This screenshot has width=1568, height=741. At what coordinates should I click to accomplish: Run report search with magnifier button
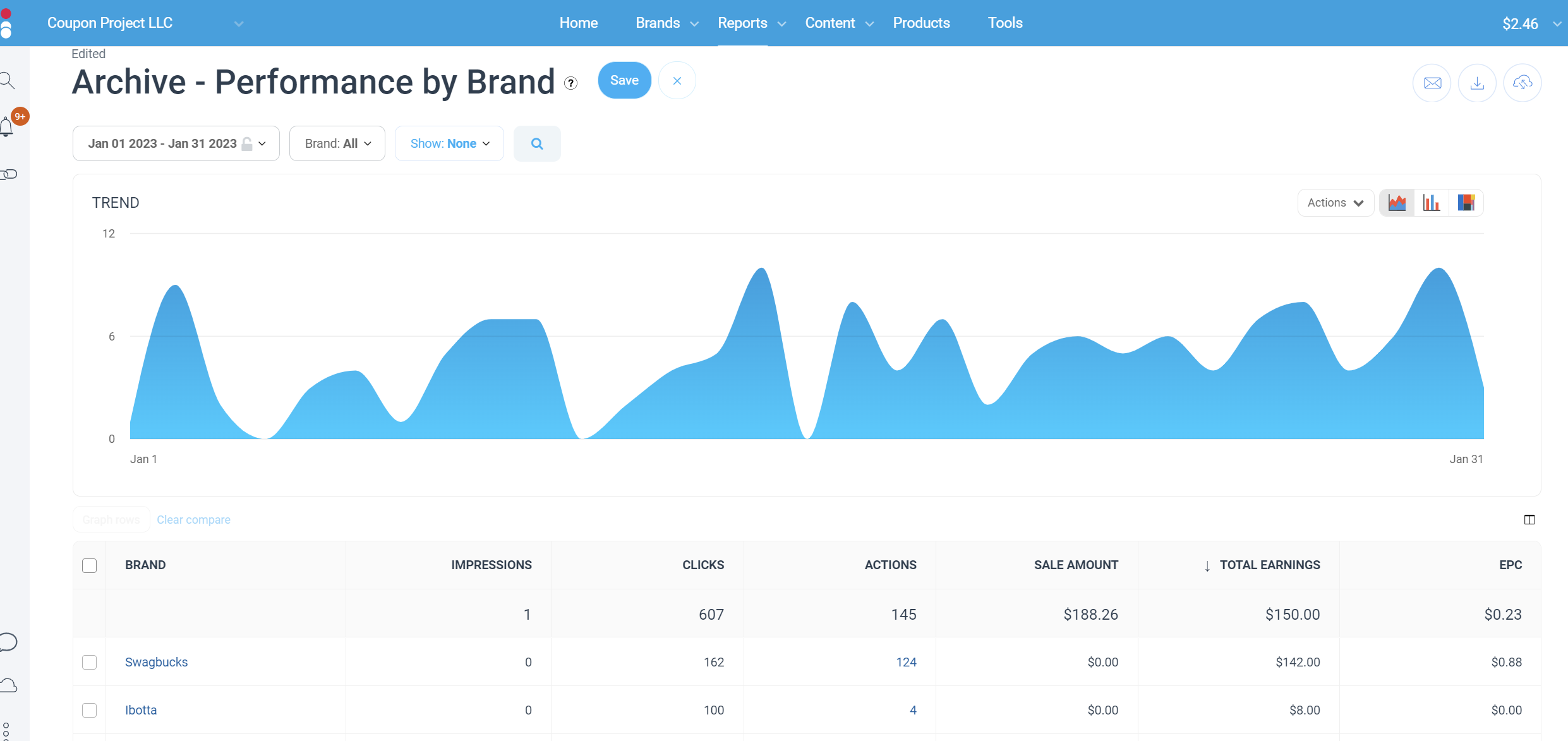click(x=537, y=143)
